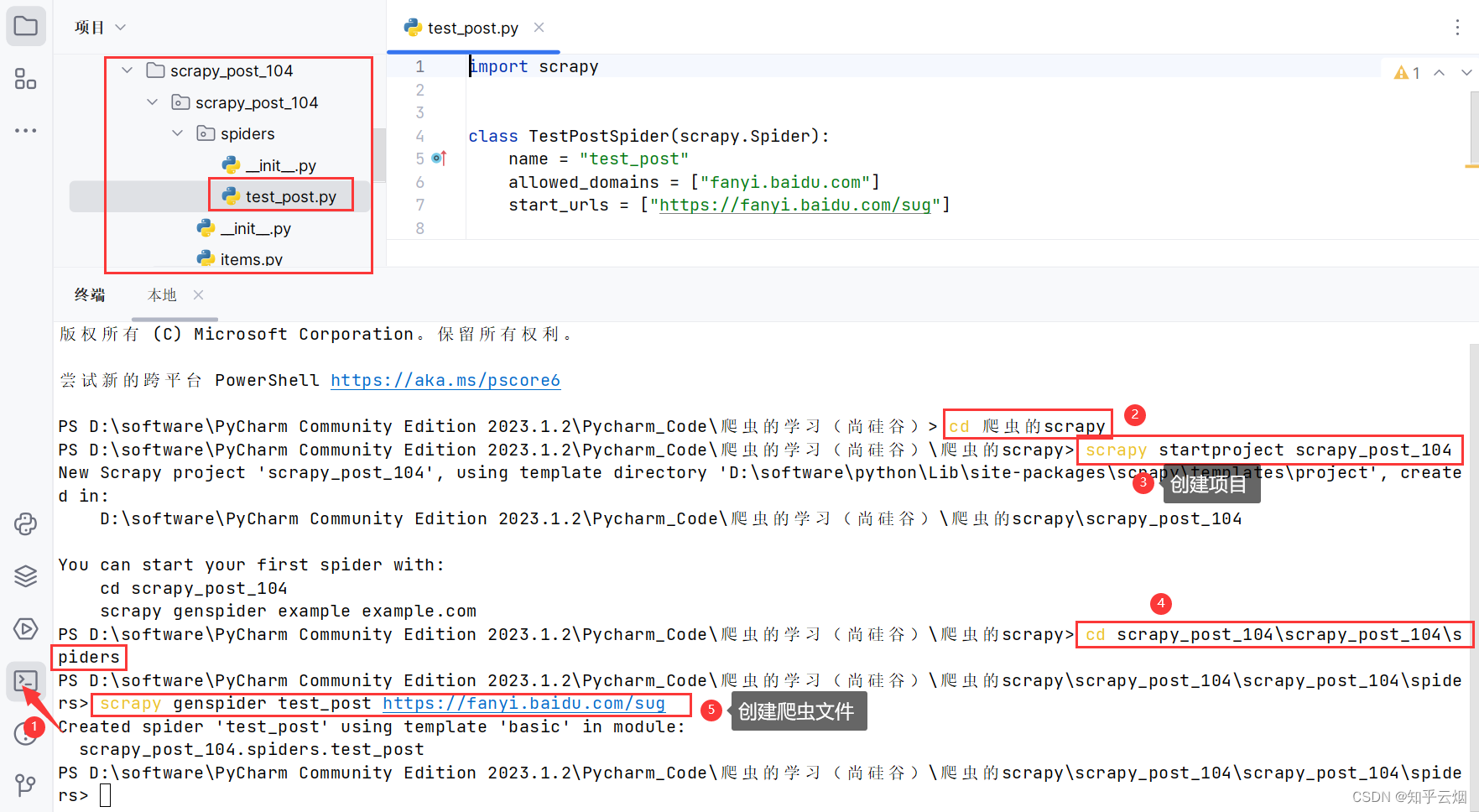Click "You can start your first spider with:" line
This screenshot has width=1479, height=812.
tap(251, 565)
